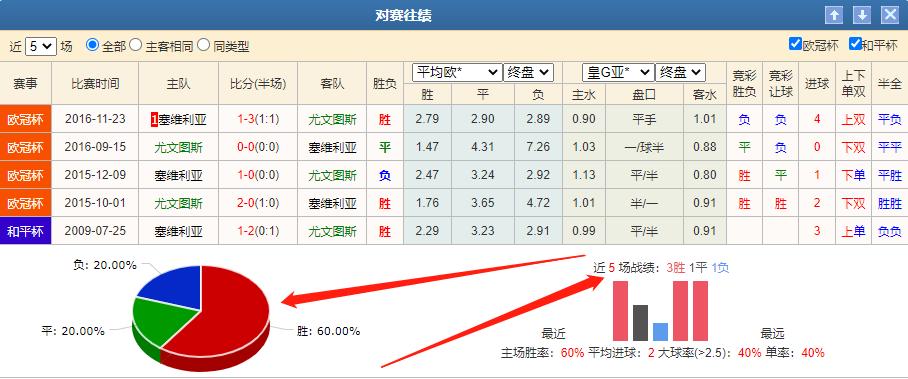Click the up arrow icon in title bar
This screenshot has width=908, height=379.
834,15
